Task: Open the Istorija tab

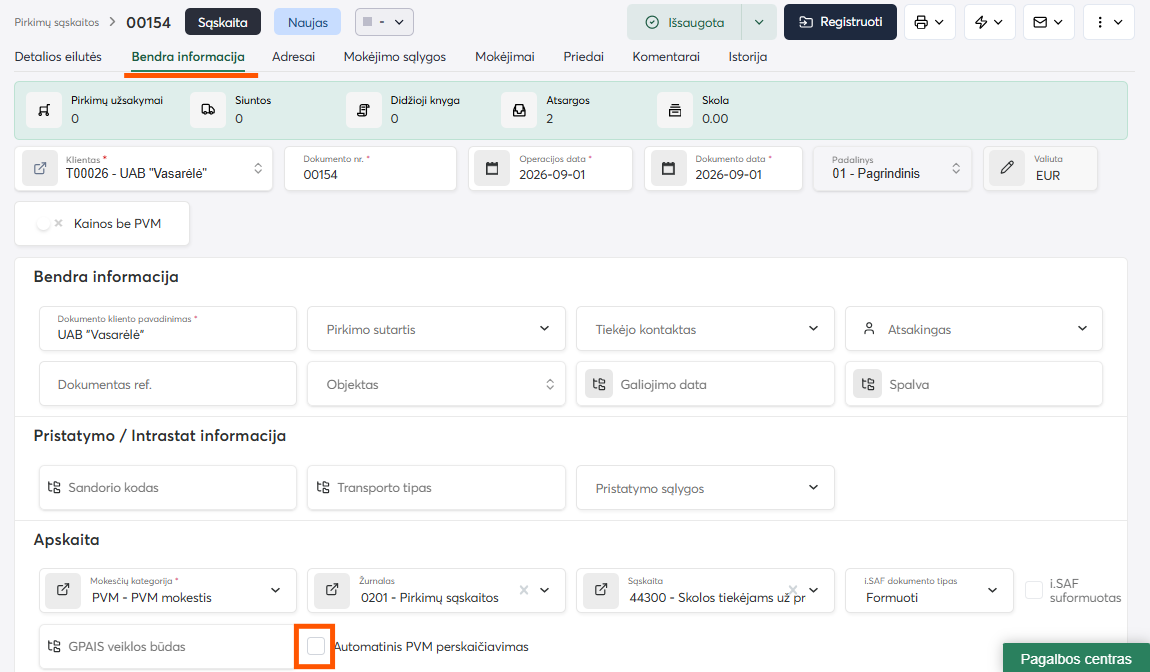Action: [x=747, y=56]
